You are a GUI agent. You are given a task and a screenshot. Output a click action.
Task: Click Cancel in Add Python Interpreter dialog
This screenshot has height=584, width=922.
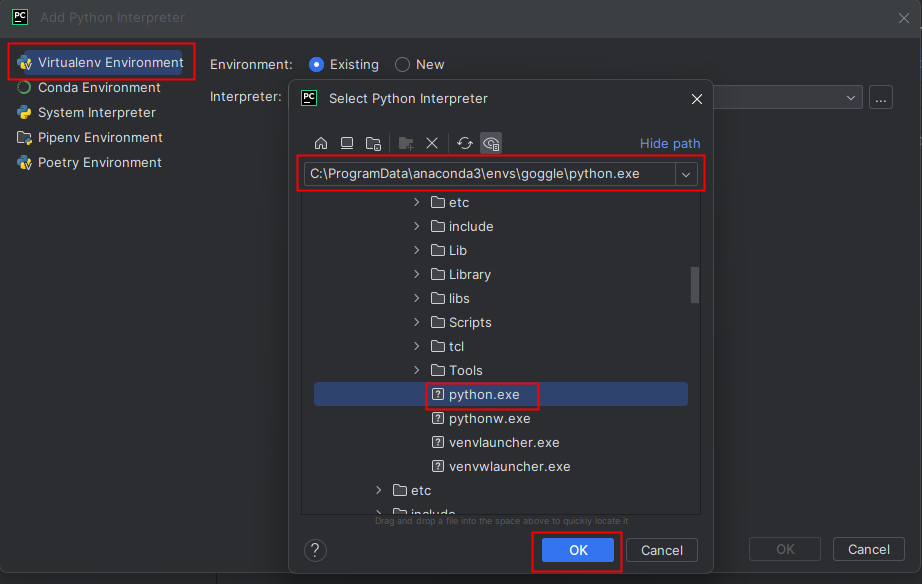(x=868, y=549)
